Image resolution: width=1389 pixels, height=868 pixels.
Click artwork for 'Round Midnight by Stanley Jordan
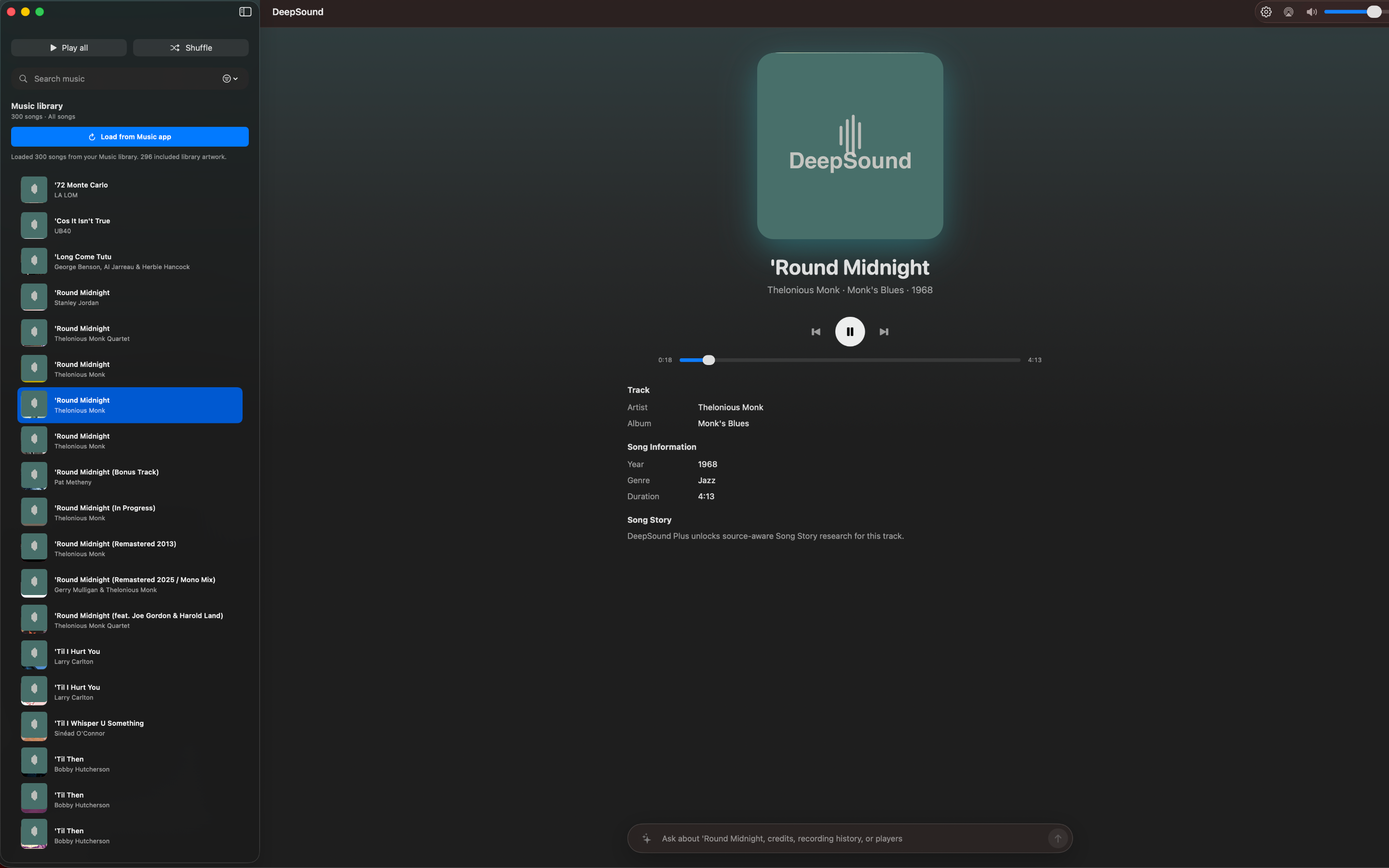click(x=34, y=298)
